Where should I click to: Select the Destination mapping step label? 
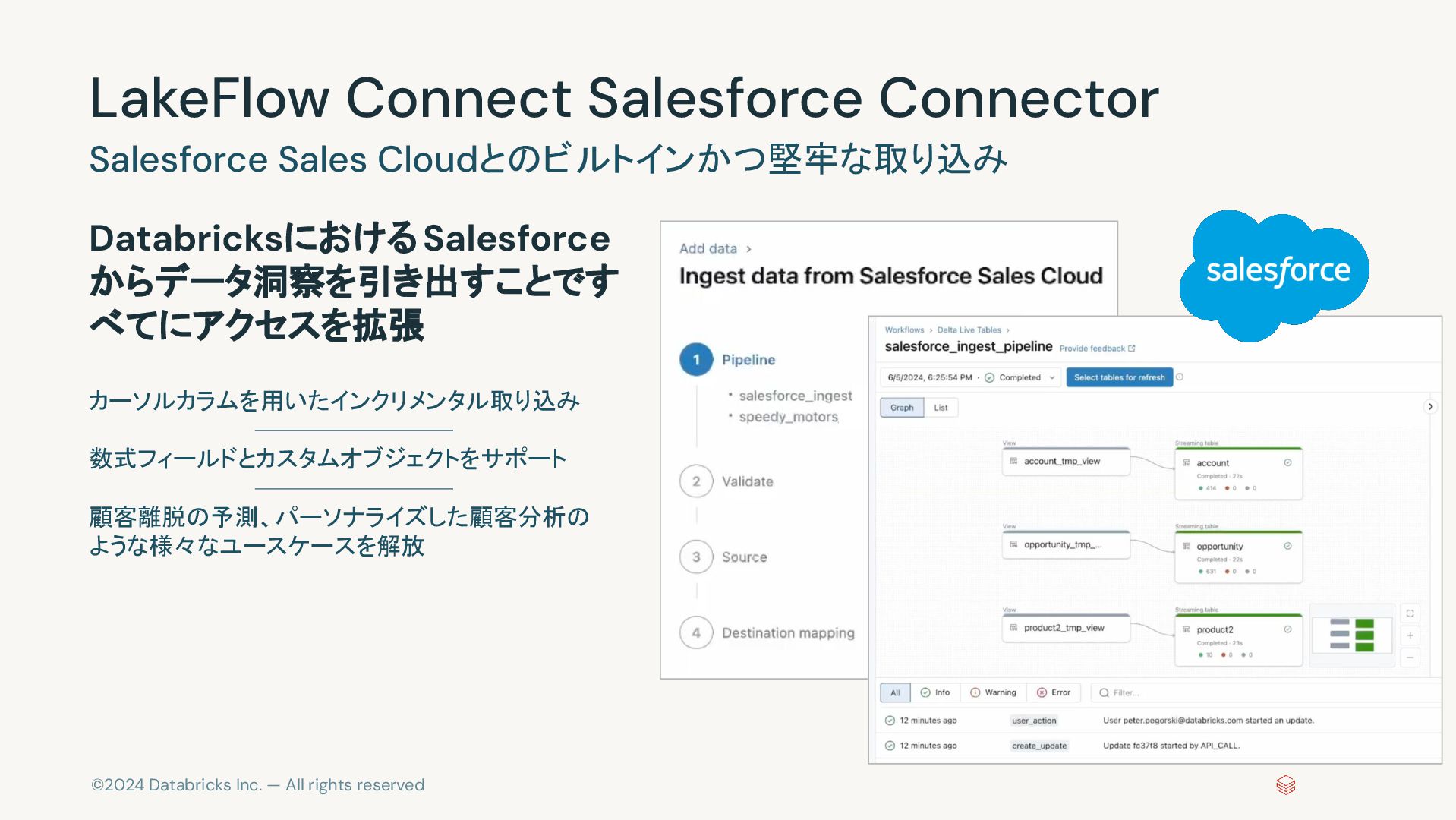click(788, 633)
